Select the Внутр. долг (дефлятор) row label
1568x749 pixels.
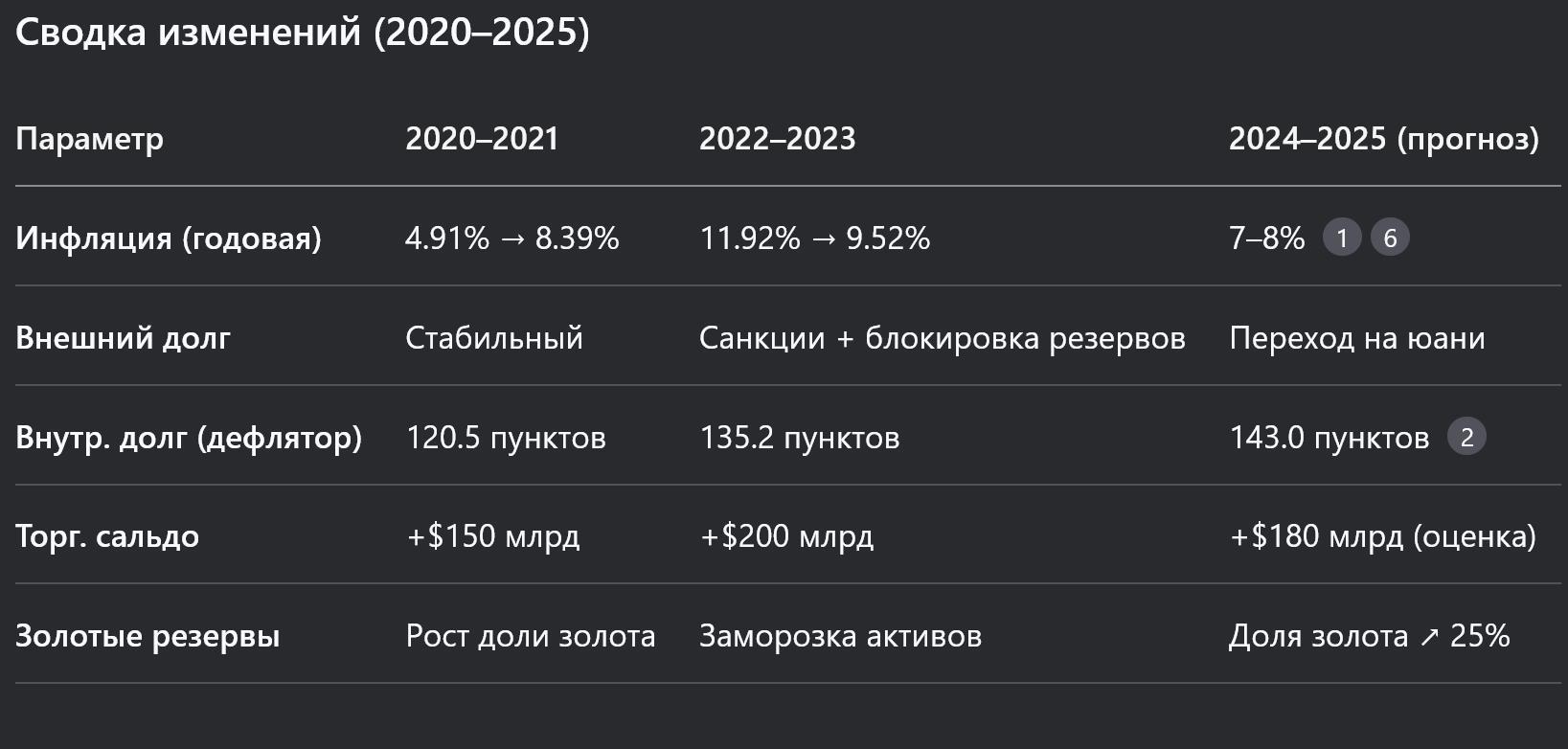[189, 438]
